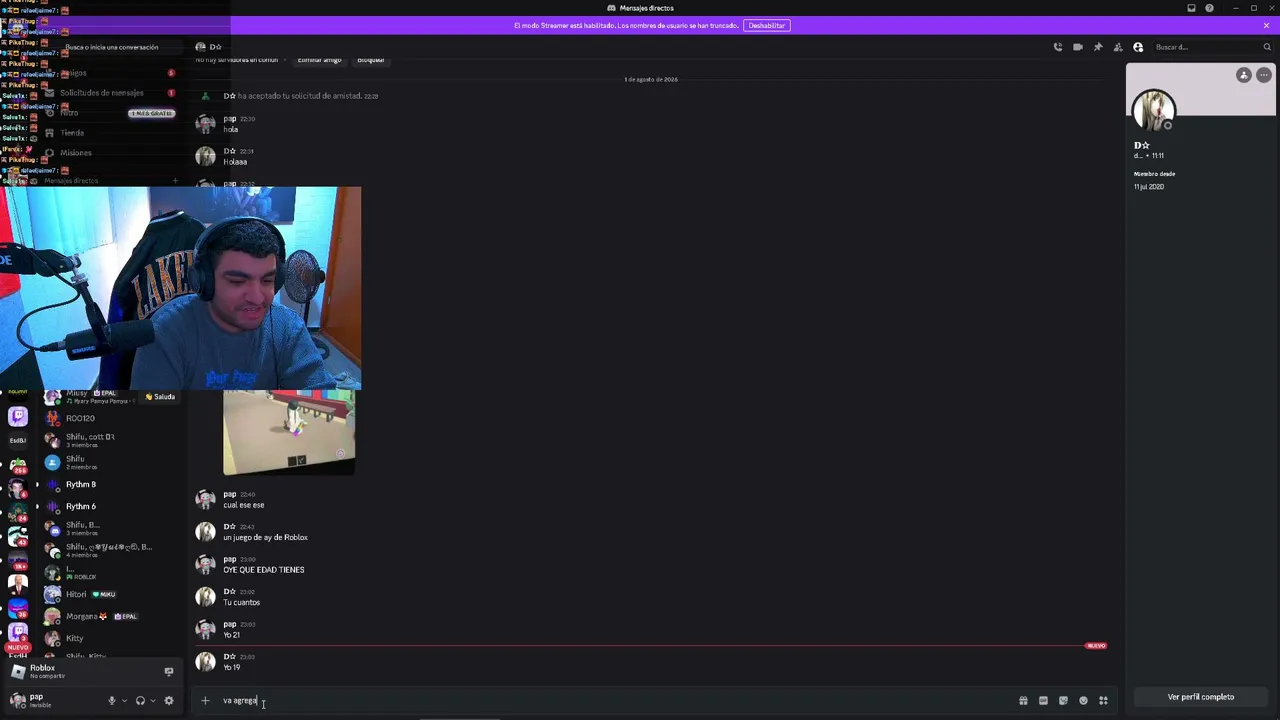Open the GIF picker
Image resolution: width=1280 pixels, height=720 pixels.
pos(1043,701)
